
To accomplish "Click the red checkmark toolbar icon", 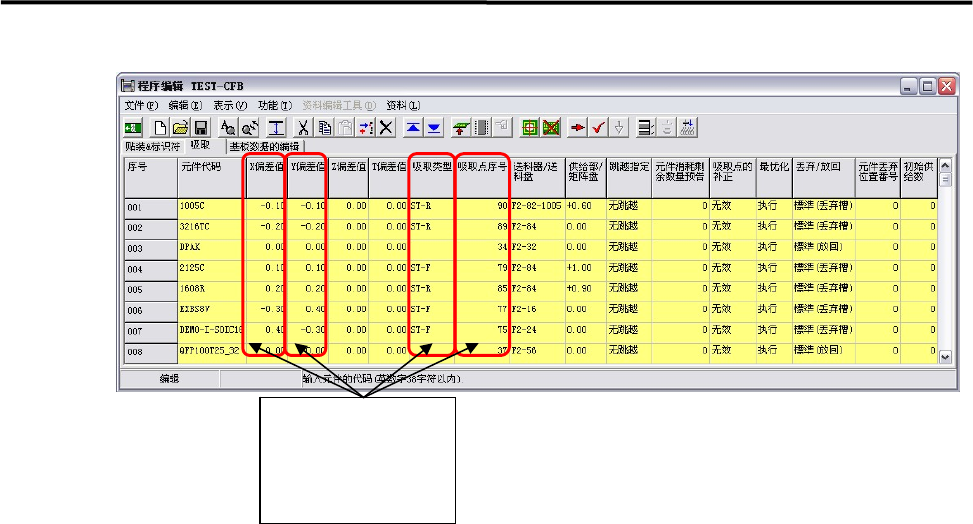I will coord(598,128).
